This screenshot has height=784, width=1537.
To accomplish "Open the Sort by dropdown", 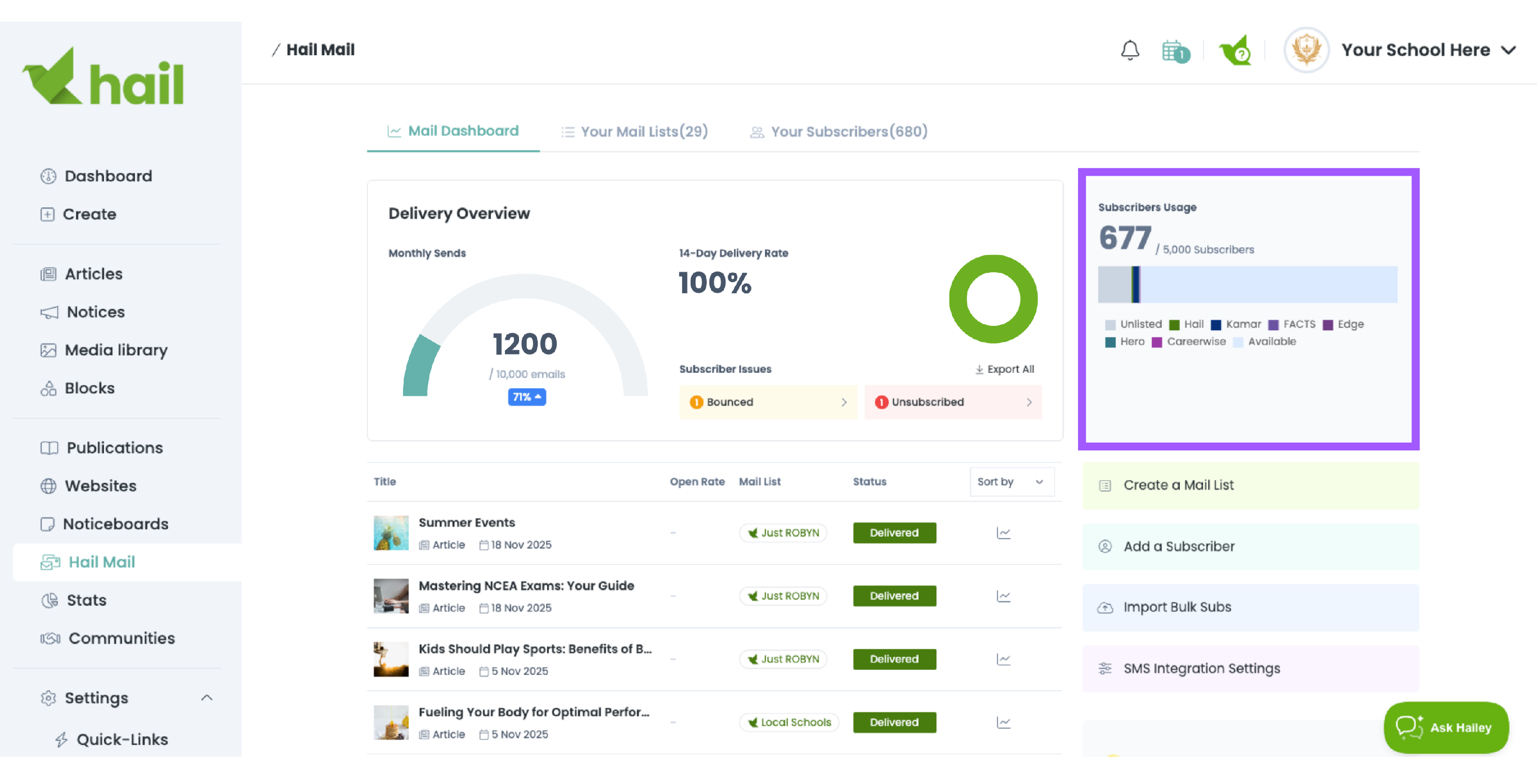I will (x=1011, y=482).
